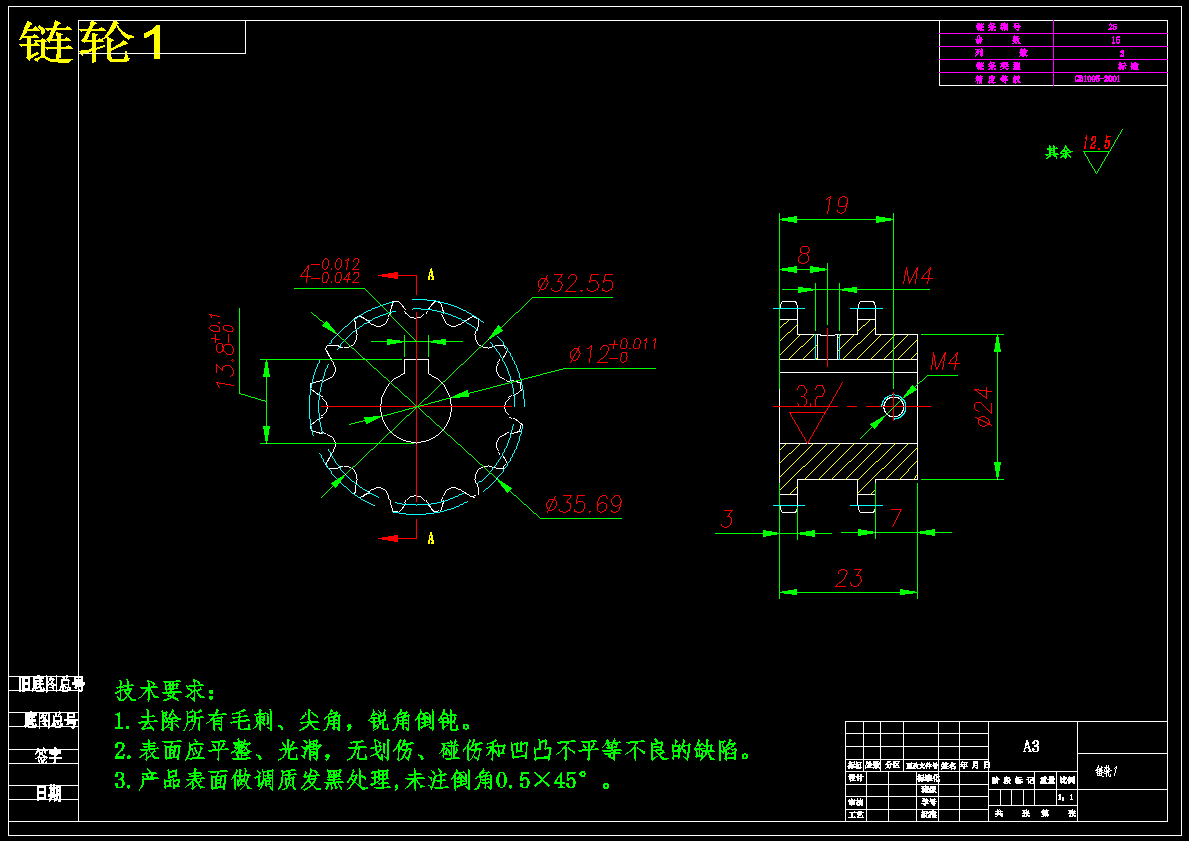Select requirement line 1 about 毛刺 and 尖角
The height and width of the screenshot is (841, 1189).
295,720
